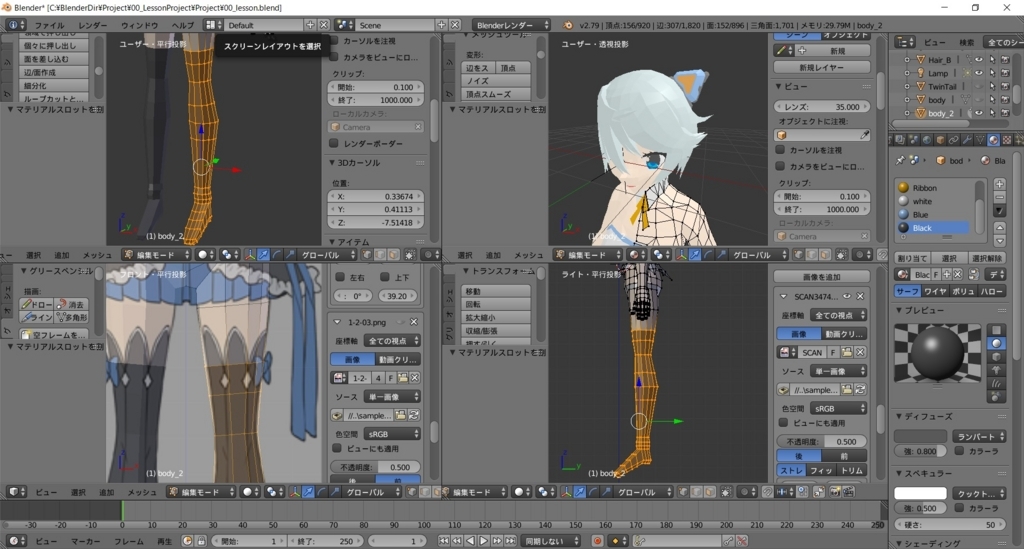Open the World properties tab icon

[927, 140]
